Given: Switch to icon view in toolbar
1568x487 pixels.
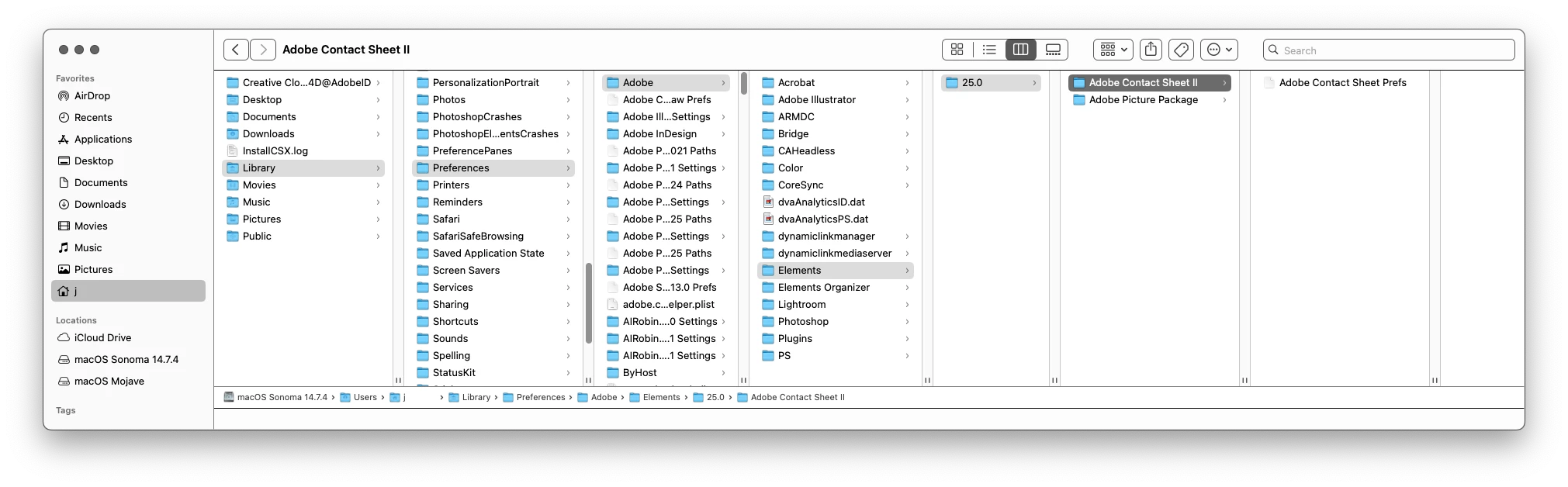Looking at the screenshot, I should 957,50.
